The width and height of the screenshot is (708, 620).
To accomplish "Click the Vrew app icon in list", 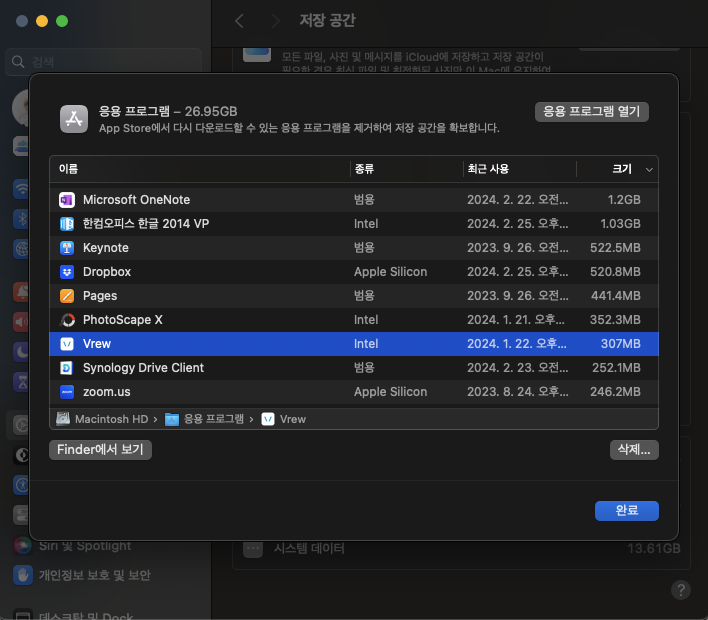I will point(67,344).
